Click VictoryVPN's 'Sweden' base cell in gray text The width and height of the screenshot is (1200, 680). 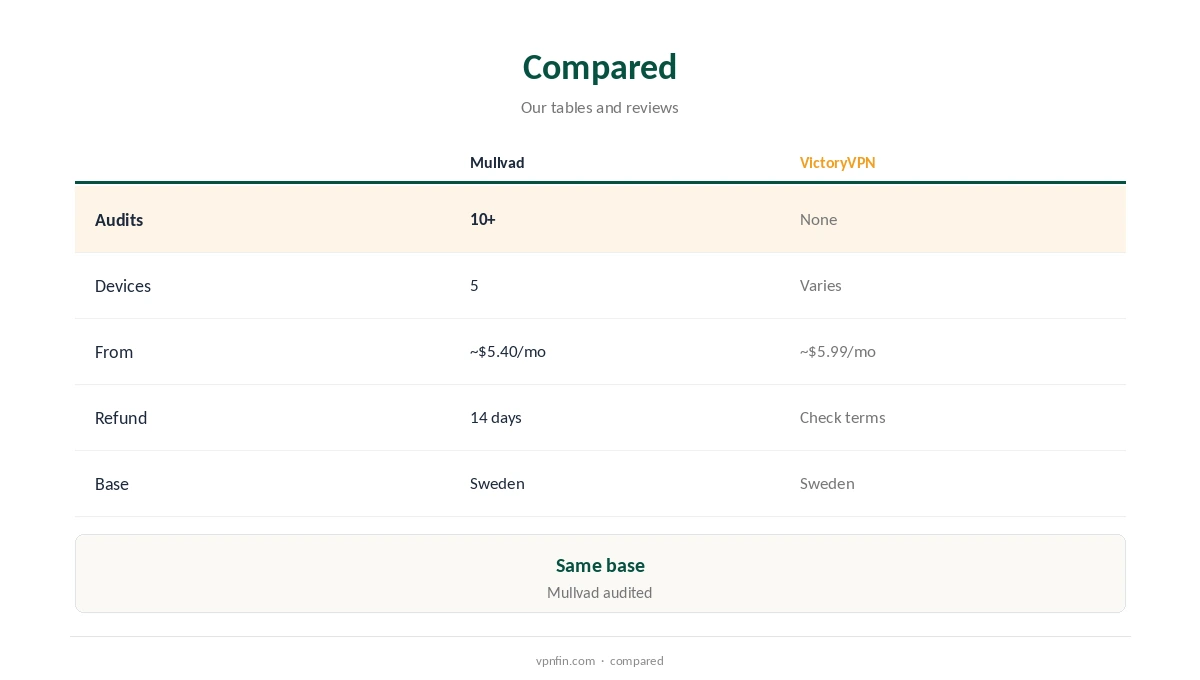827,483
